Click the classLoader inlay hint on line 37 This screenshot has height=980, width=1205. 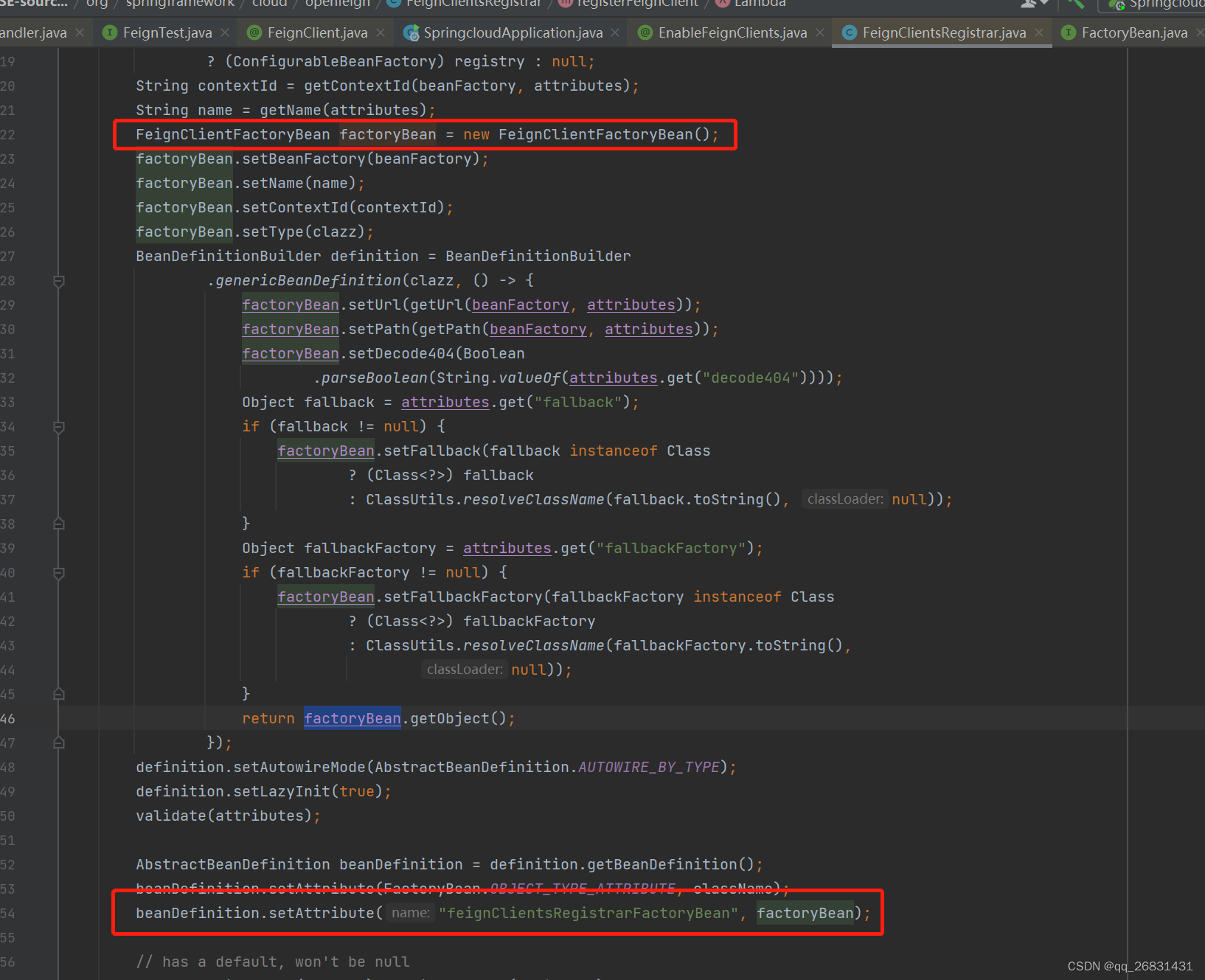pos(845,500)
